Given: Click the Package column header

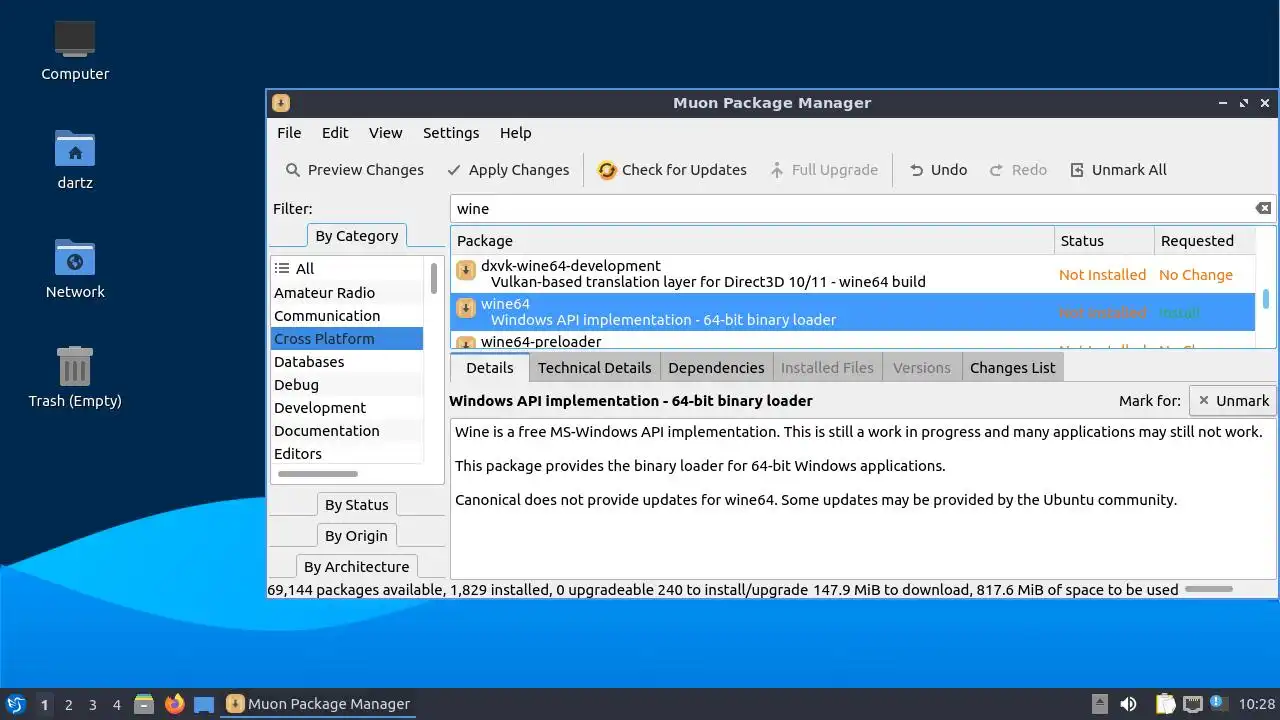Looking at the screenshot, I should pos(752,241).
